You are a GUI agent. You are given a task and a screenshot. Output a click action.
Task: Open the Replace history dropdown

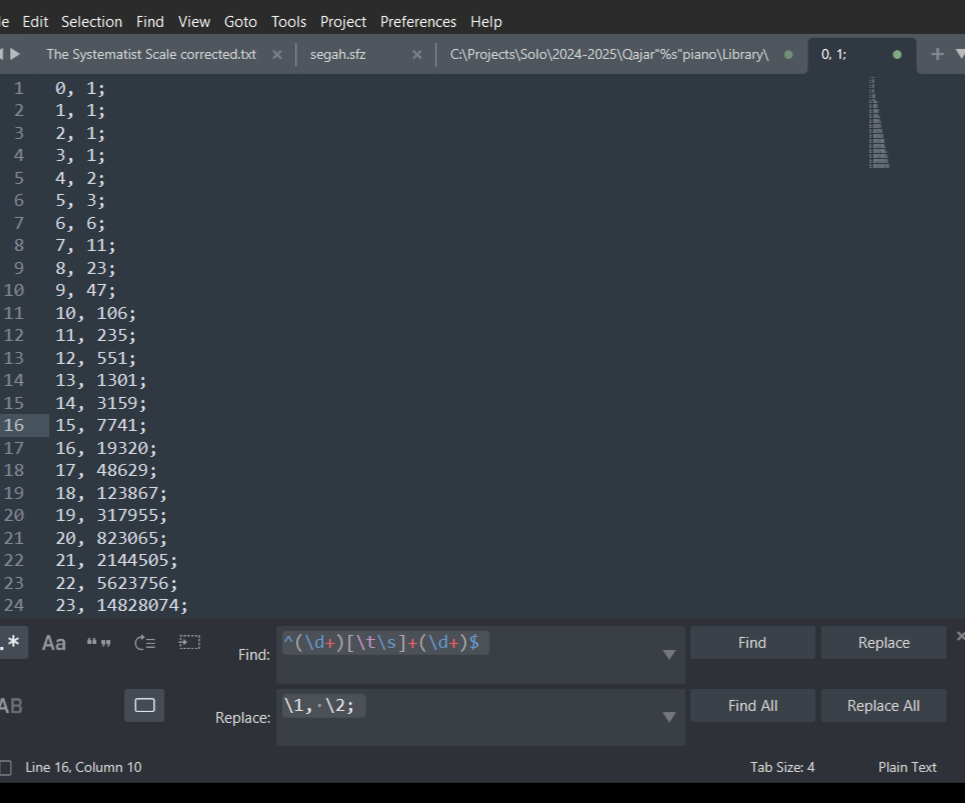pyautogui.click(x=668, y=717)
